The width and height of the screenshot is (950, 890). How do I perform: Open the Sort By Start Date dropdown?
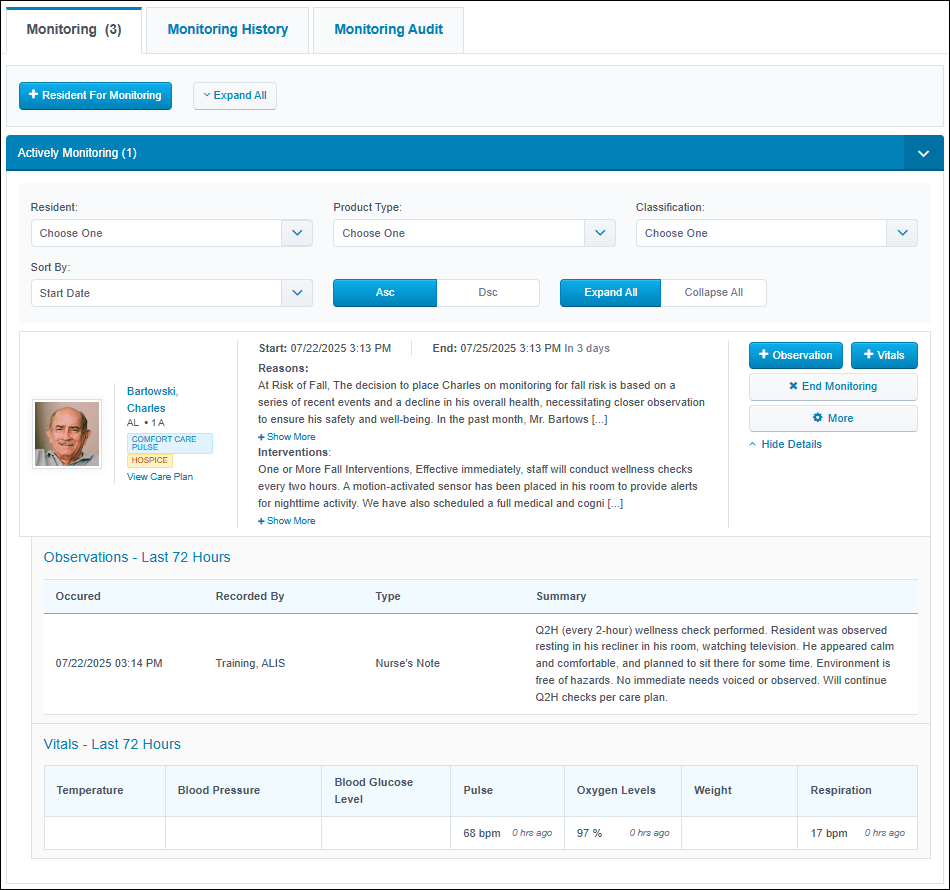(171, 293)
